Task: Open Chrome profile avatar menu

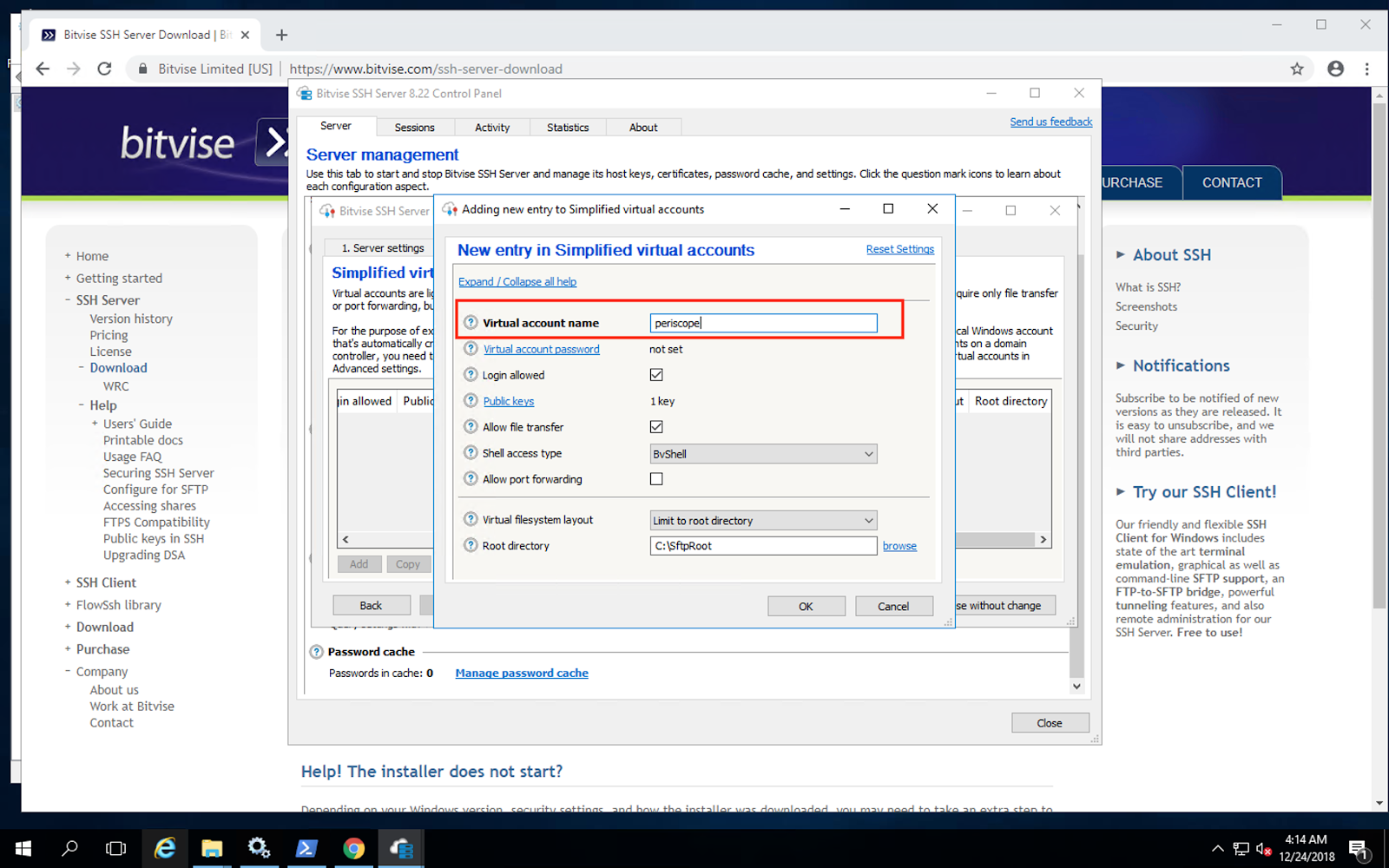Action: [1335, 69]
